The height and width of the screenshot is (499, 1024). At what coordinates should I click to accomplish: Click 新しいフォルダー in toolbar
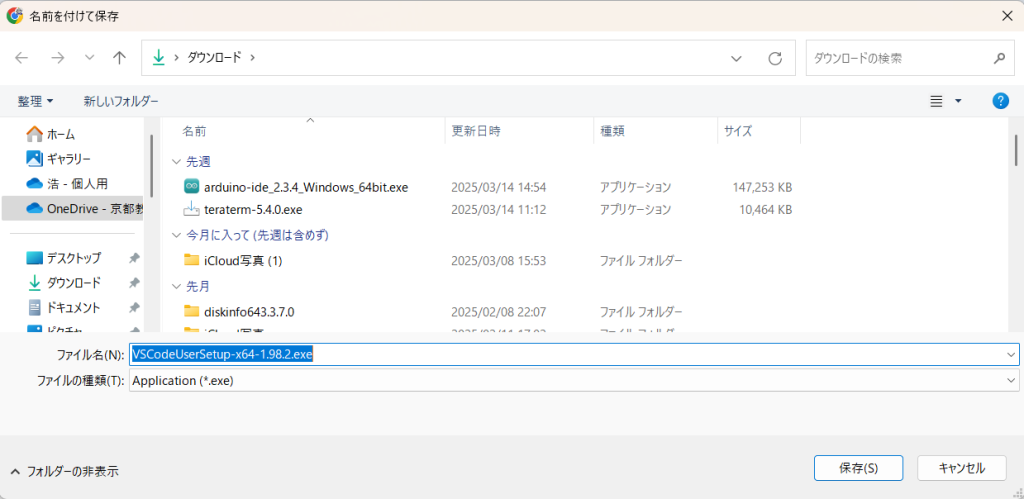click(121, 101)
